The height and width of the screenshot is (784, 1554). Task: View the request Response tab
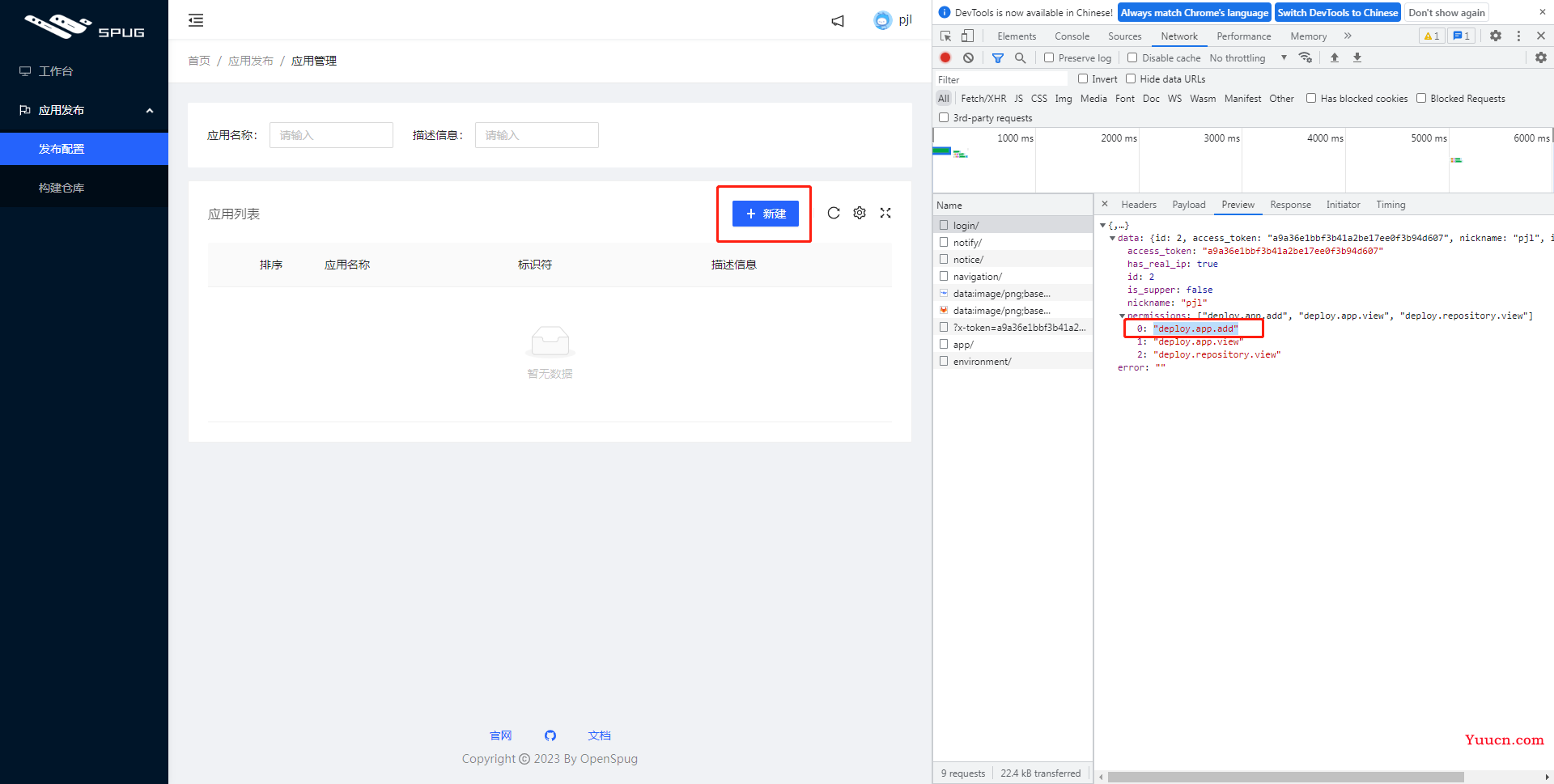(x=1290, y=204)
